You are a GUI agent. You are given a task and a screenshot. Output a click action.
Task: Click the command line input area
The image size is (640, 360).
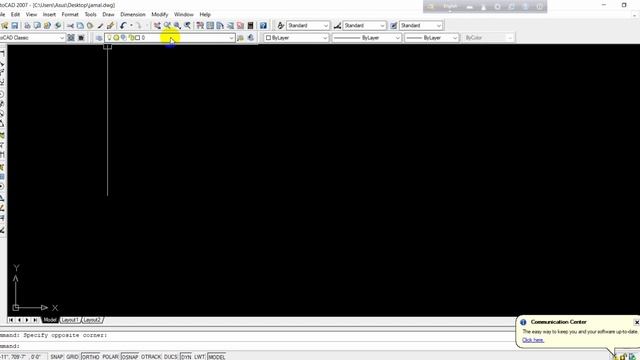[257, 346]
